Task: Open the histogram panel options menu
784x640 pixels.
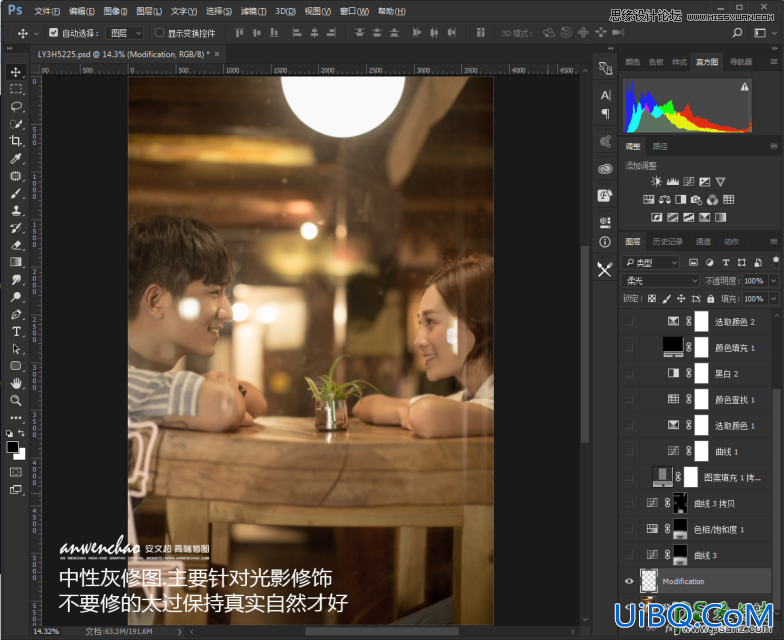Action: (x=774, y=62)
